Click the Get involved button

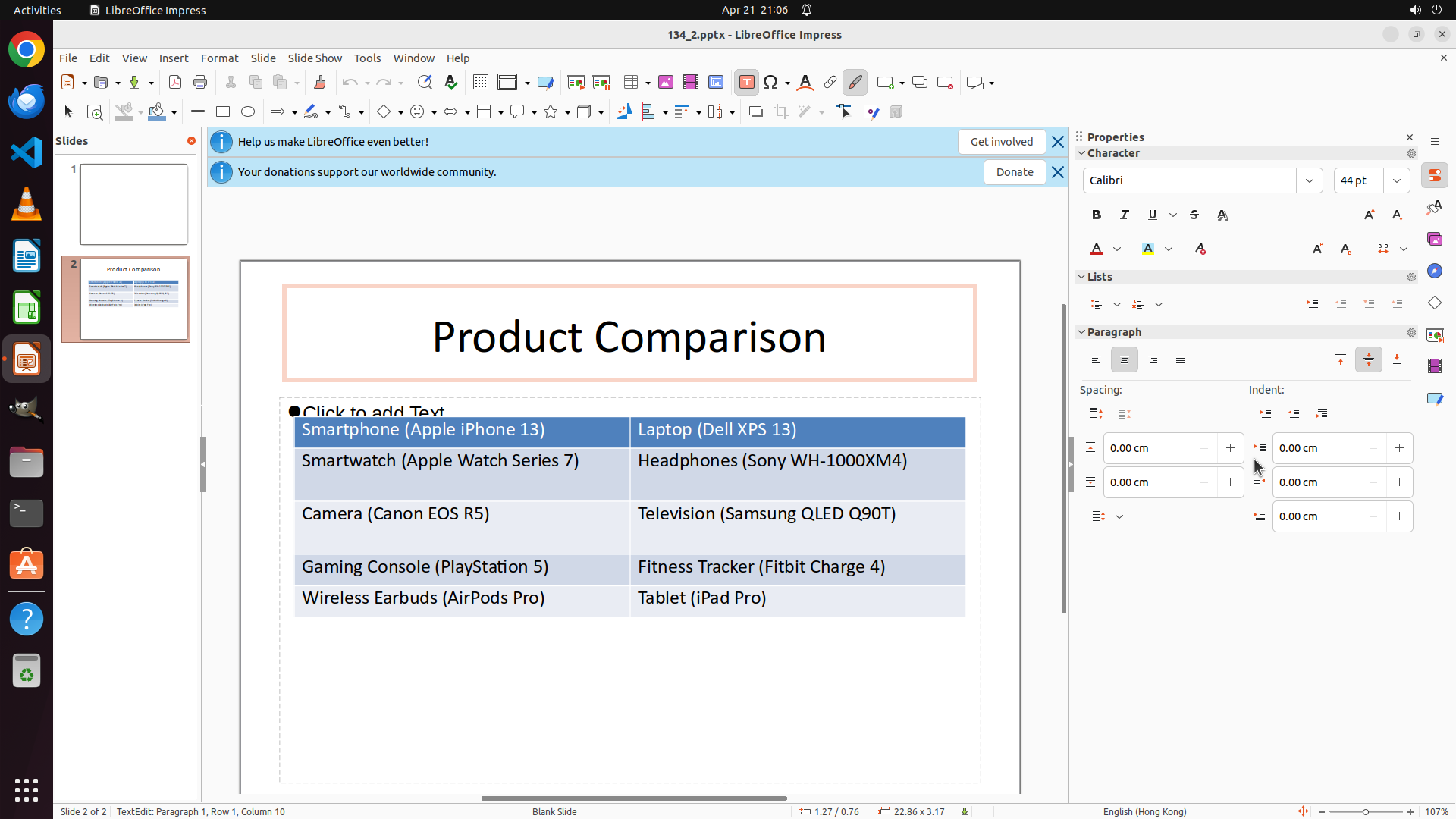1001,142
